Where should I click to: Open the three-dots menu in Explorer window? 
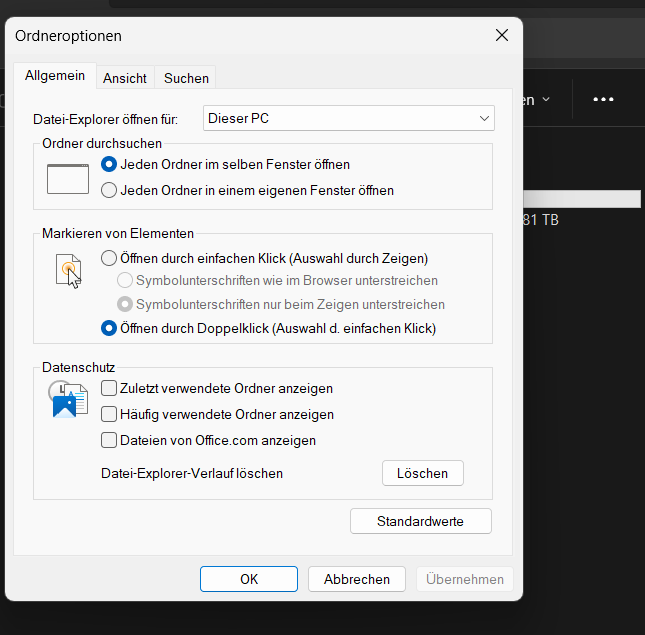click(x=603, y=99)
